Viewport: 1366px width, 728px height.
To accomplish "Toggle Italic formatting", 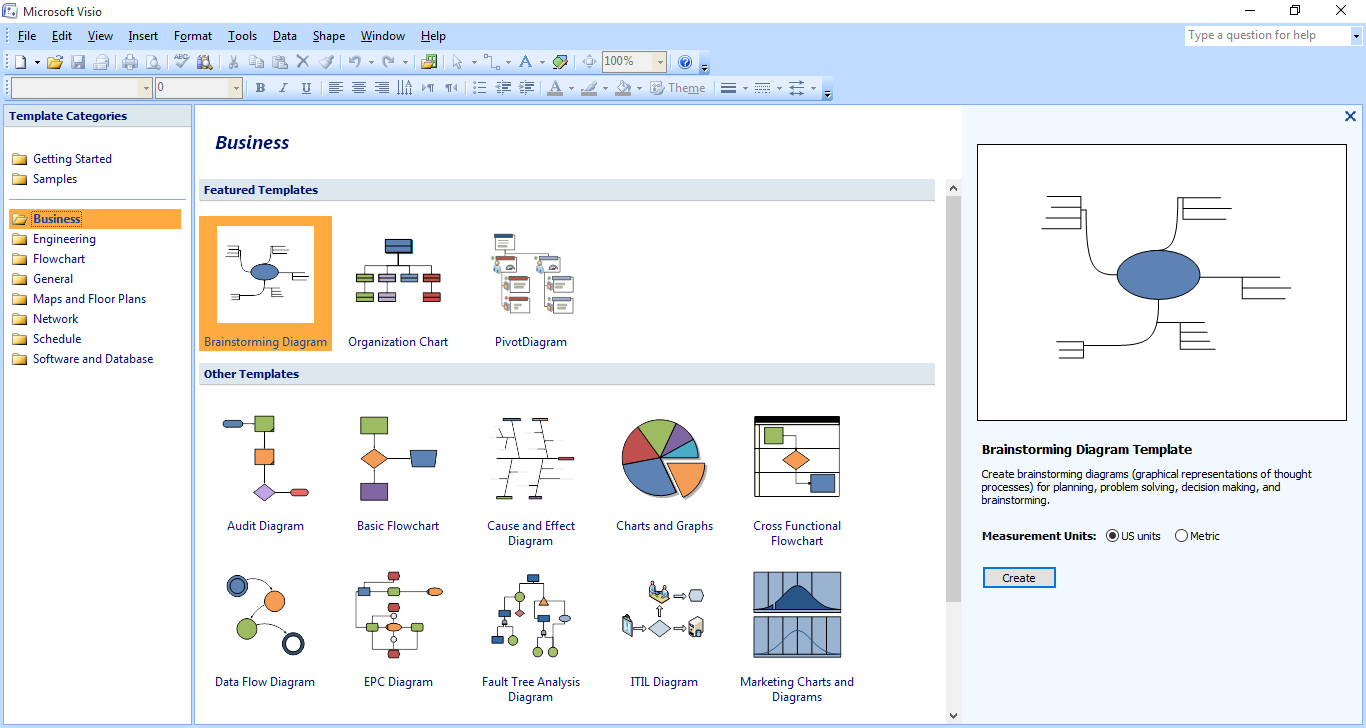I will pos(283,88).
